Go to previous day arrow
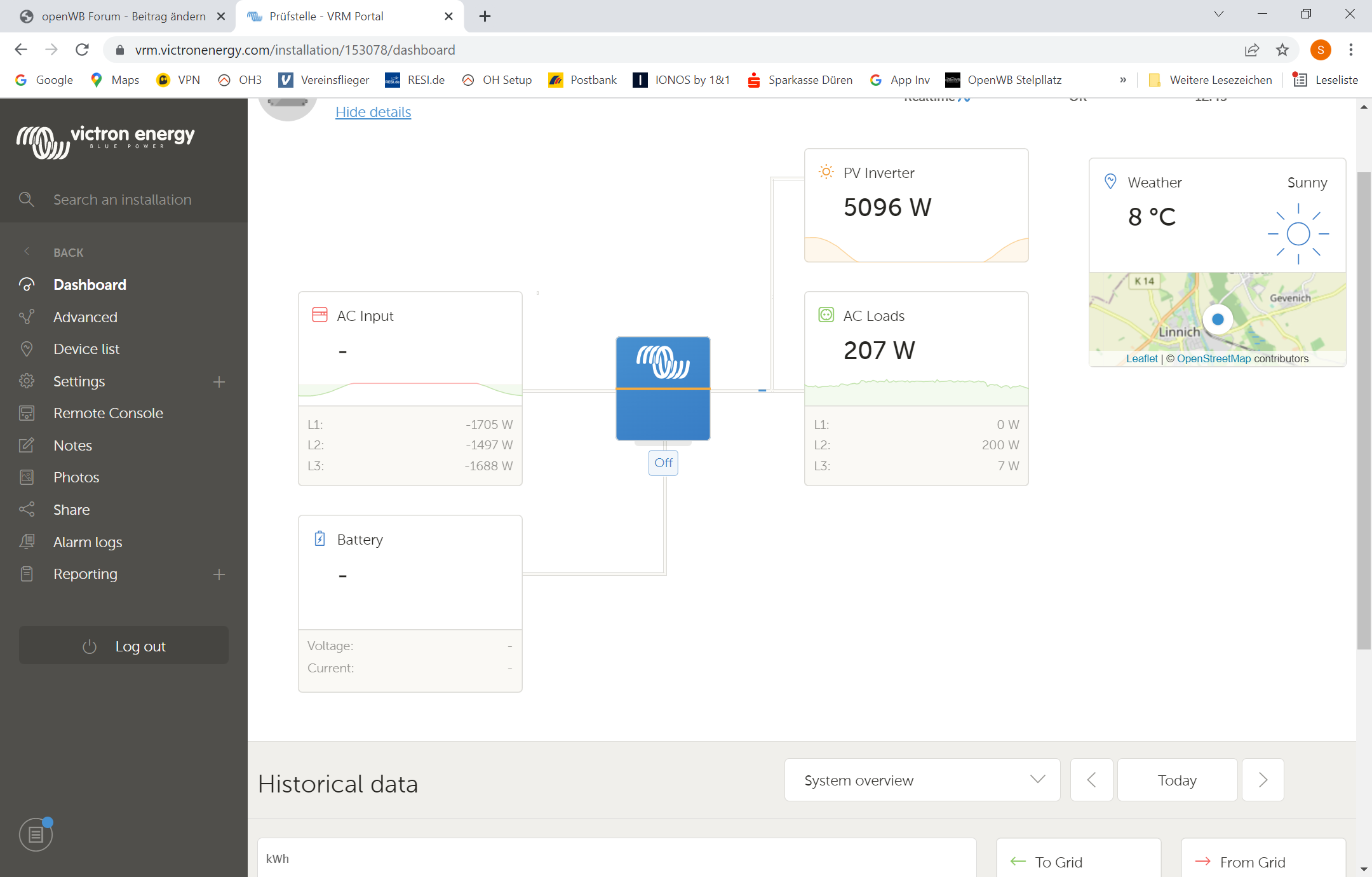Image resolution: width=1372 pixels, height=877 pixels. (x=1091, y=780)
